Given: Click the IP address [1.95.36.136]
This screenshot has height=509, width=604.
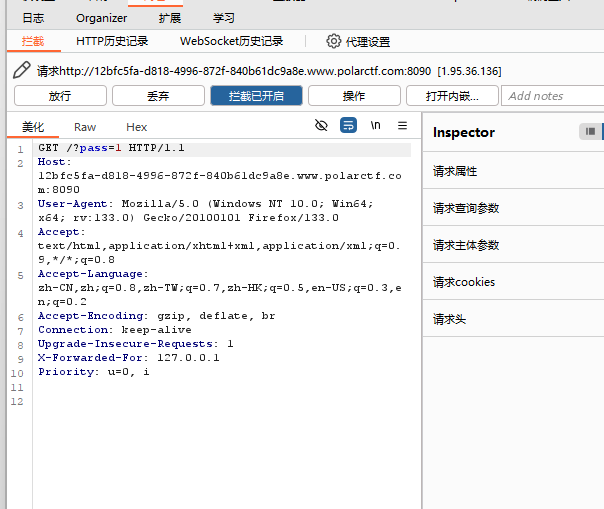Looking at the screenshot, I should tap(470, 71).
